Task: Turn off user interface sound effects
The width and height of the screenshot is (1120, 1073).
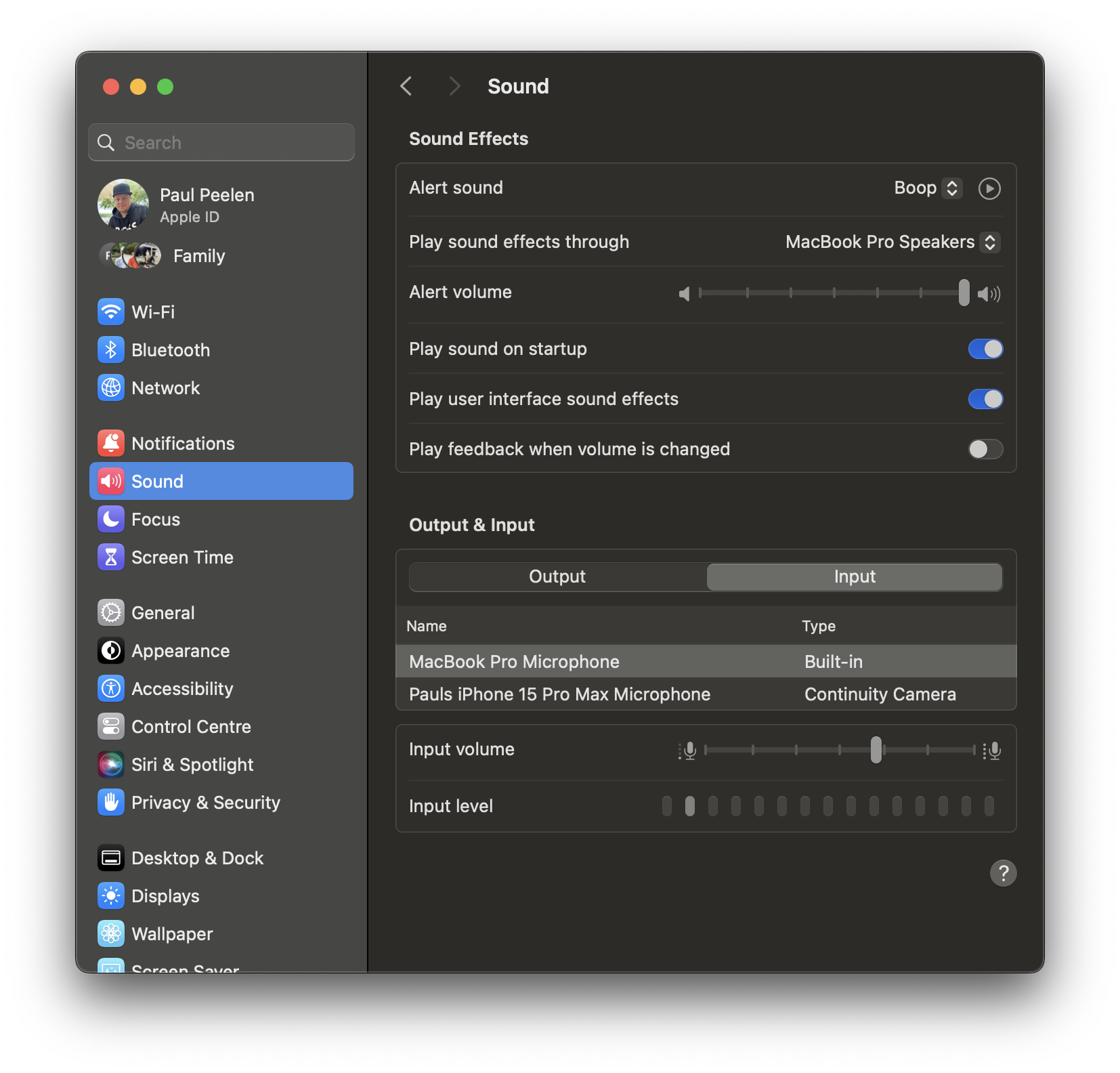Action: pos(985,399)
